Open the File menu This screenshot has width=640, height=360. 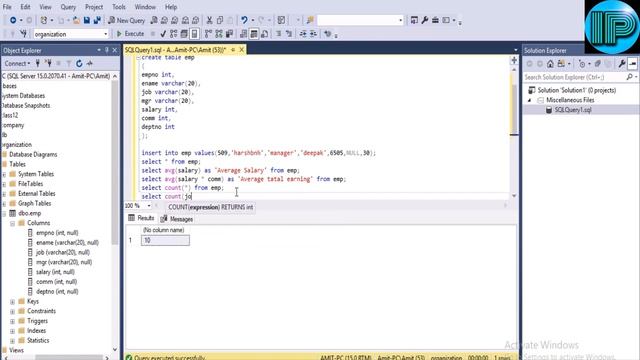tap(7, 7)
